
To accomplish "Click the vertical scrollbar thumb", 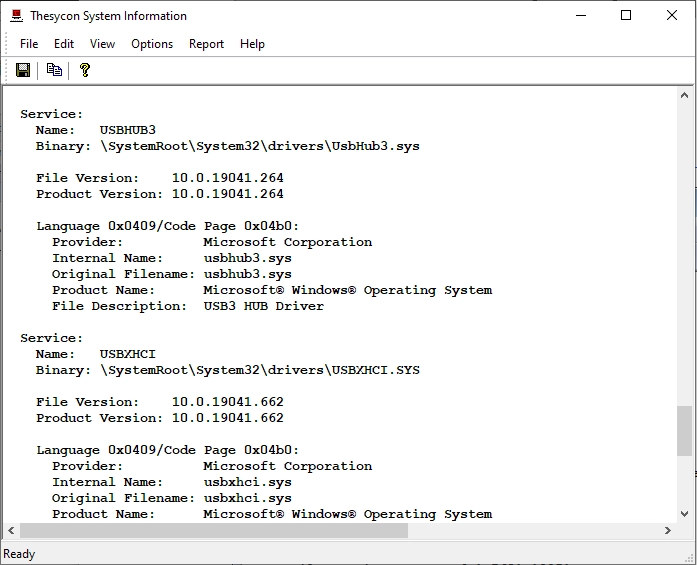I will (x=684, y=431).
